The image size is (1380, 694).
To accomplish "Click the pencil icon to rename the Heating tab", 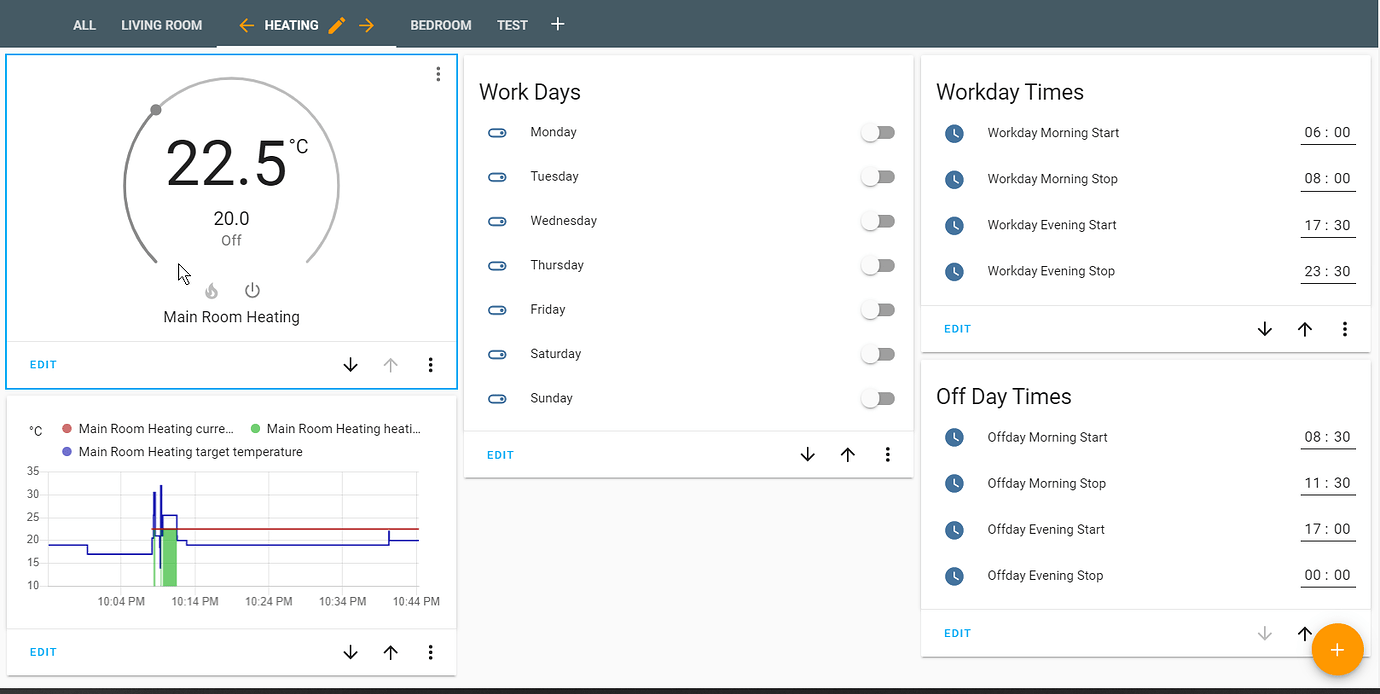I will [x=337, y=24].
